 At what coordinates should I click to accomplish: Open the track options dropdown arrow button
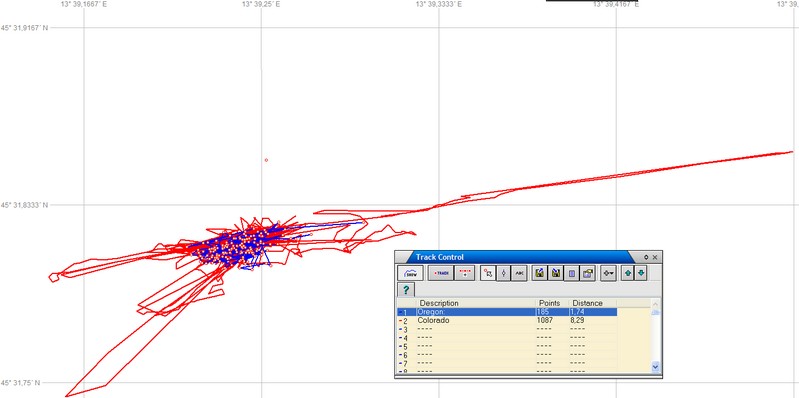[608, 273]
